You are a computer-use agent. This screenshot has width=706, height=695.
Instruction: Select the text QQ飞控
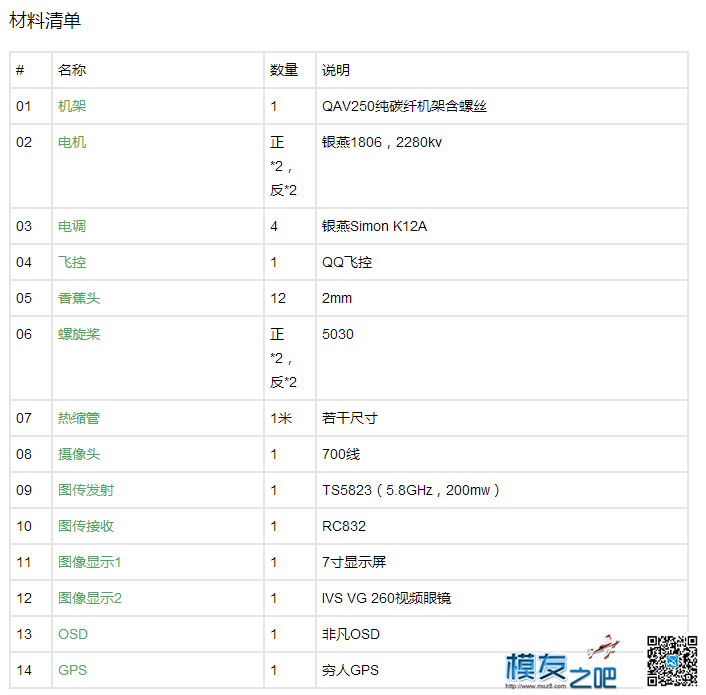pyautogui.click(x=347, y=262)
